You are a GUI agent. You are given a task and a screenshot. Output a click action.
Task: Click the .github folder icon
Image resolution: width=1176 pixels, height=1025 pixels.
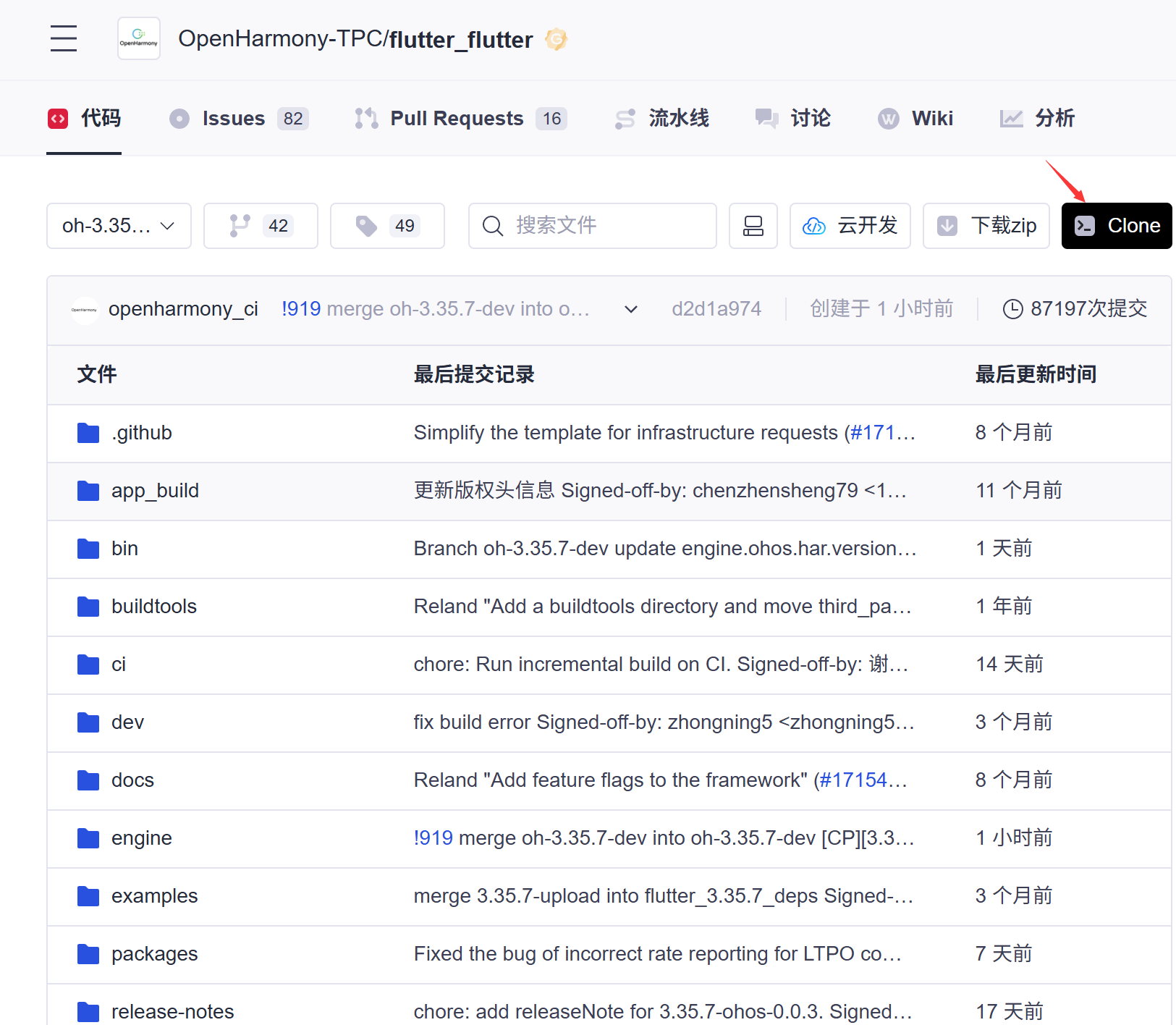click(88, 433)
